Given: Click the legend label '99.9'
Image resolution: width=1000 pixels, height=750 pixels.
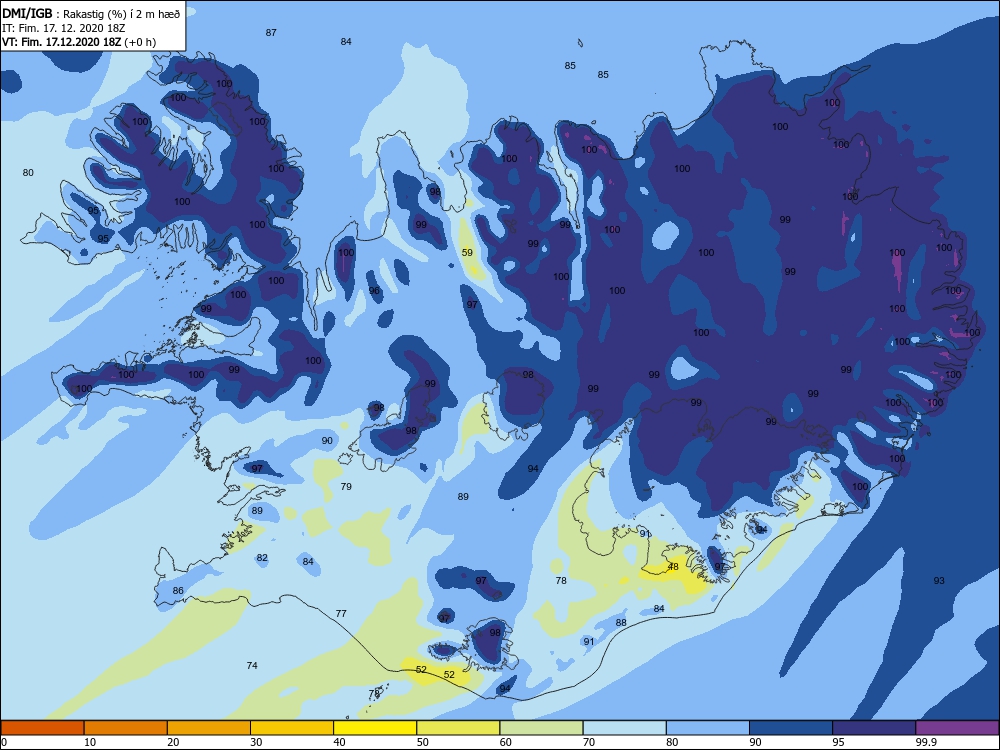Looking at the screenshot, I should click(925, 742).
